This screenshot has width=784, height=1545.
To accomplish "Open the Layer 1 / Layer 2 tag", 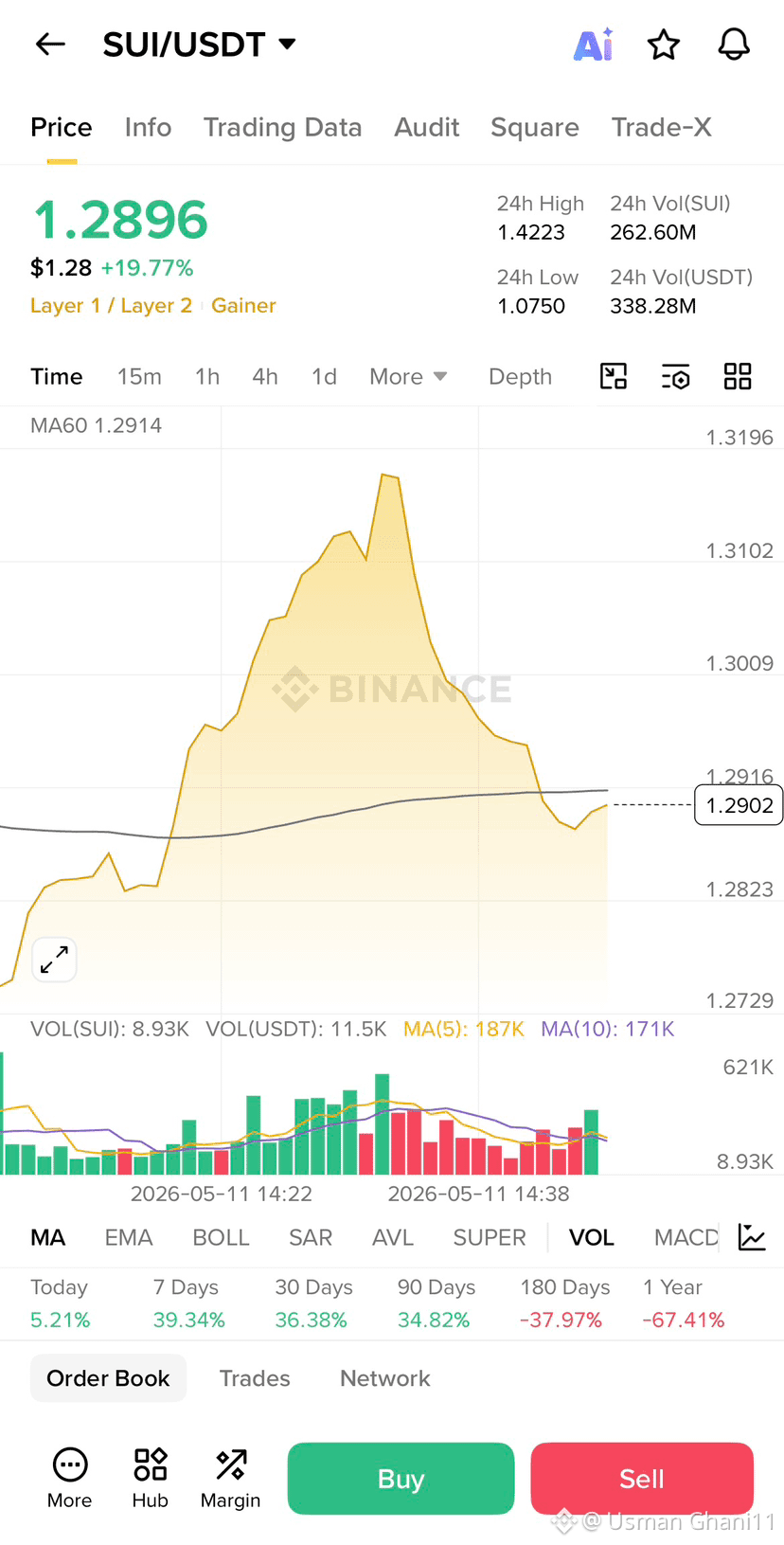I will (111, 306).
